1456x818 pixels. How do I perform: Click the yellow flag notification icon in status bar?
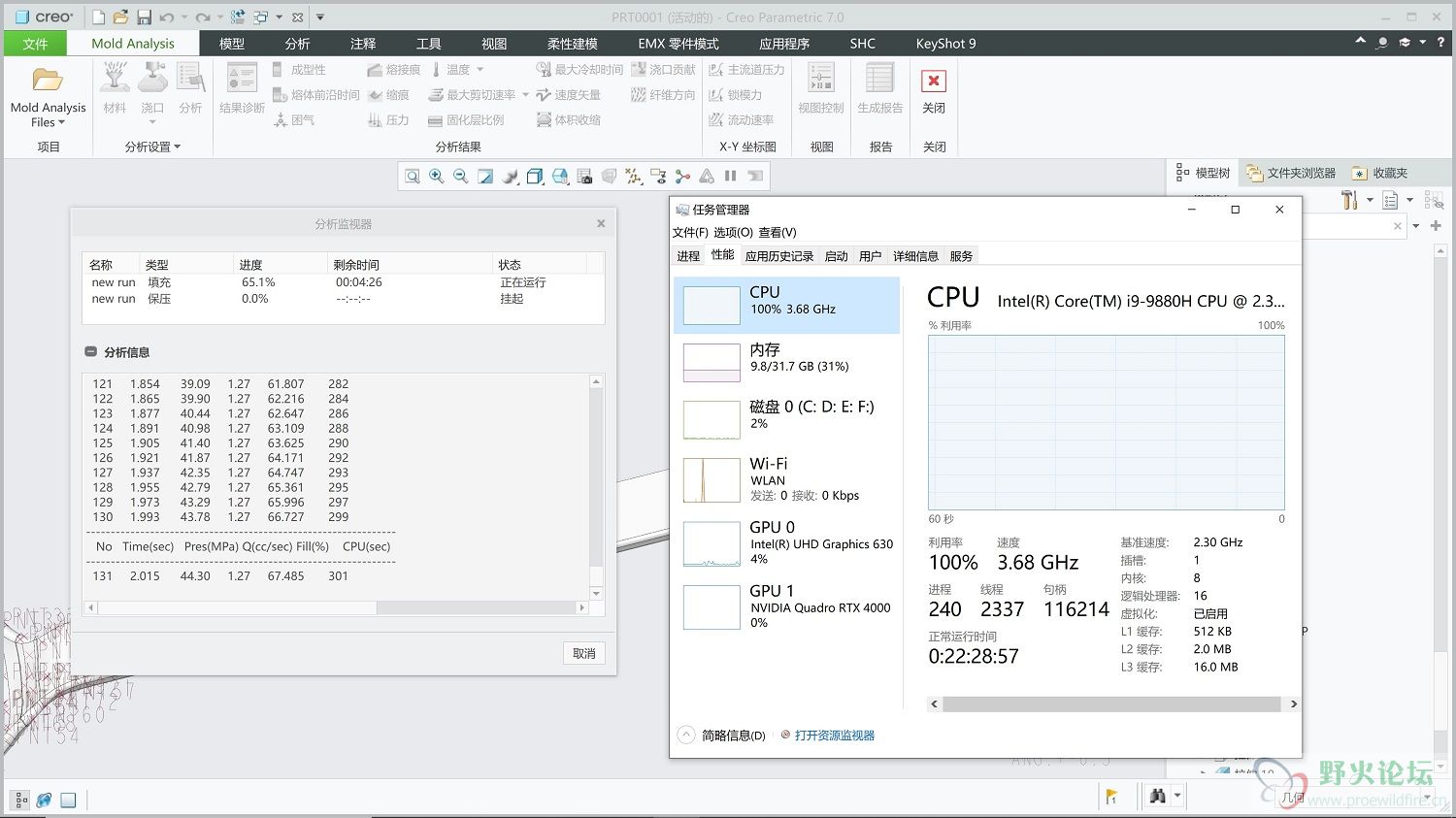(x=1111, y=797)
